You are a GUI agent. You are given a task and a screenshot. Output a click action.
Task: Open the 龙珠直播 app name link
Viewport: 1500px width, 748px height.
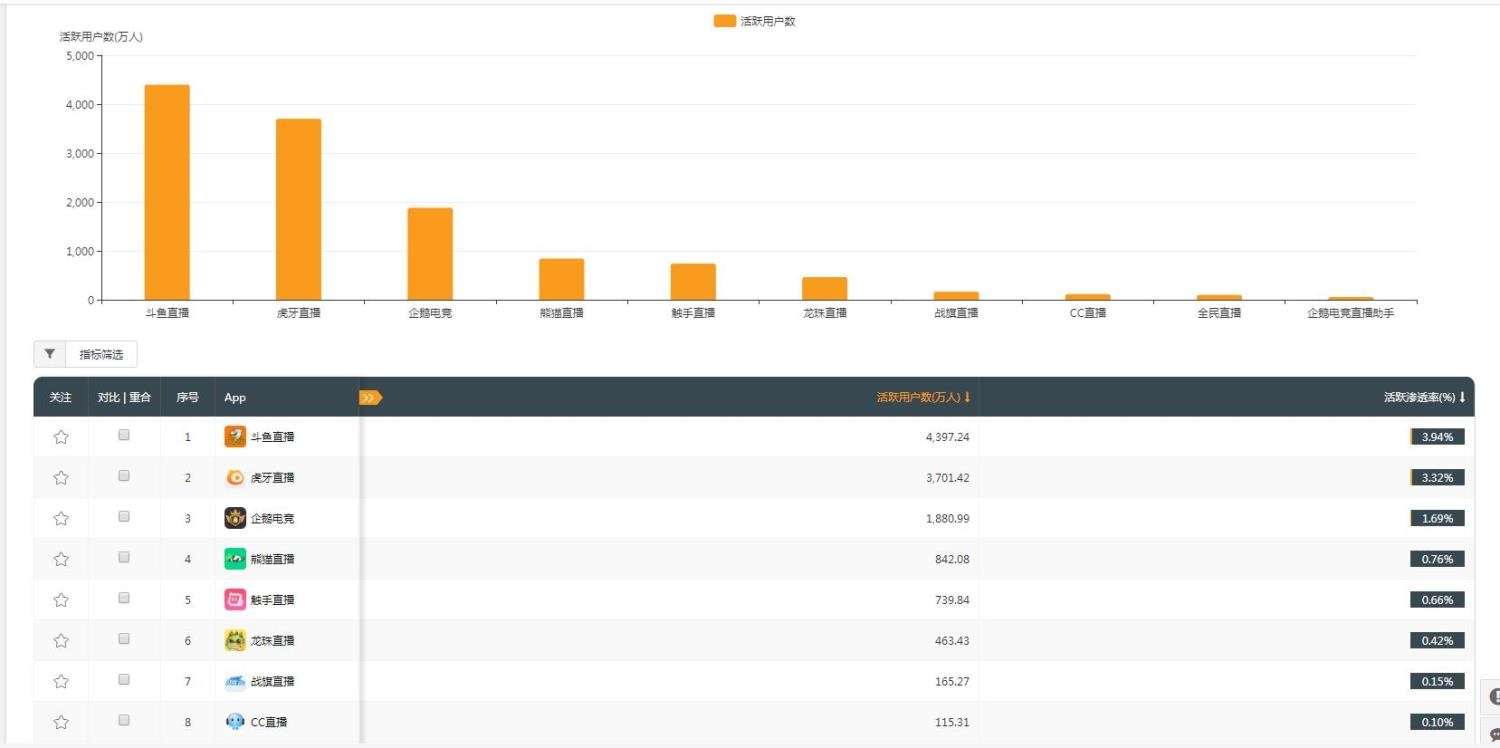pyautogui.click(x=272, y=641)
